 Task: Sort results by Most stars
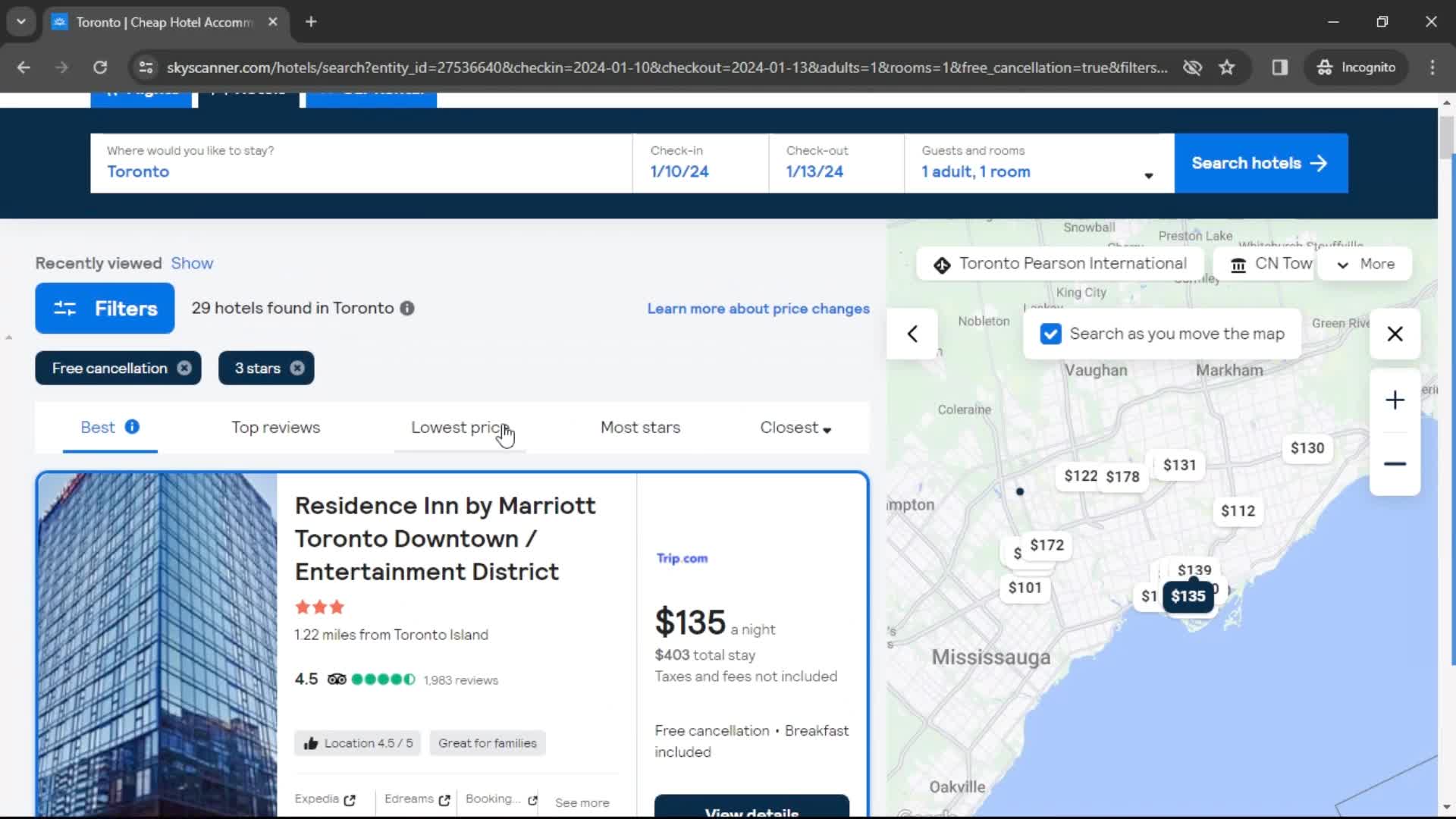(x=640, y=427)
